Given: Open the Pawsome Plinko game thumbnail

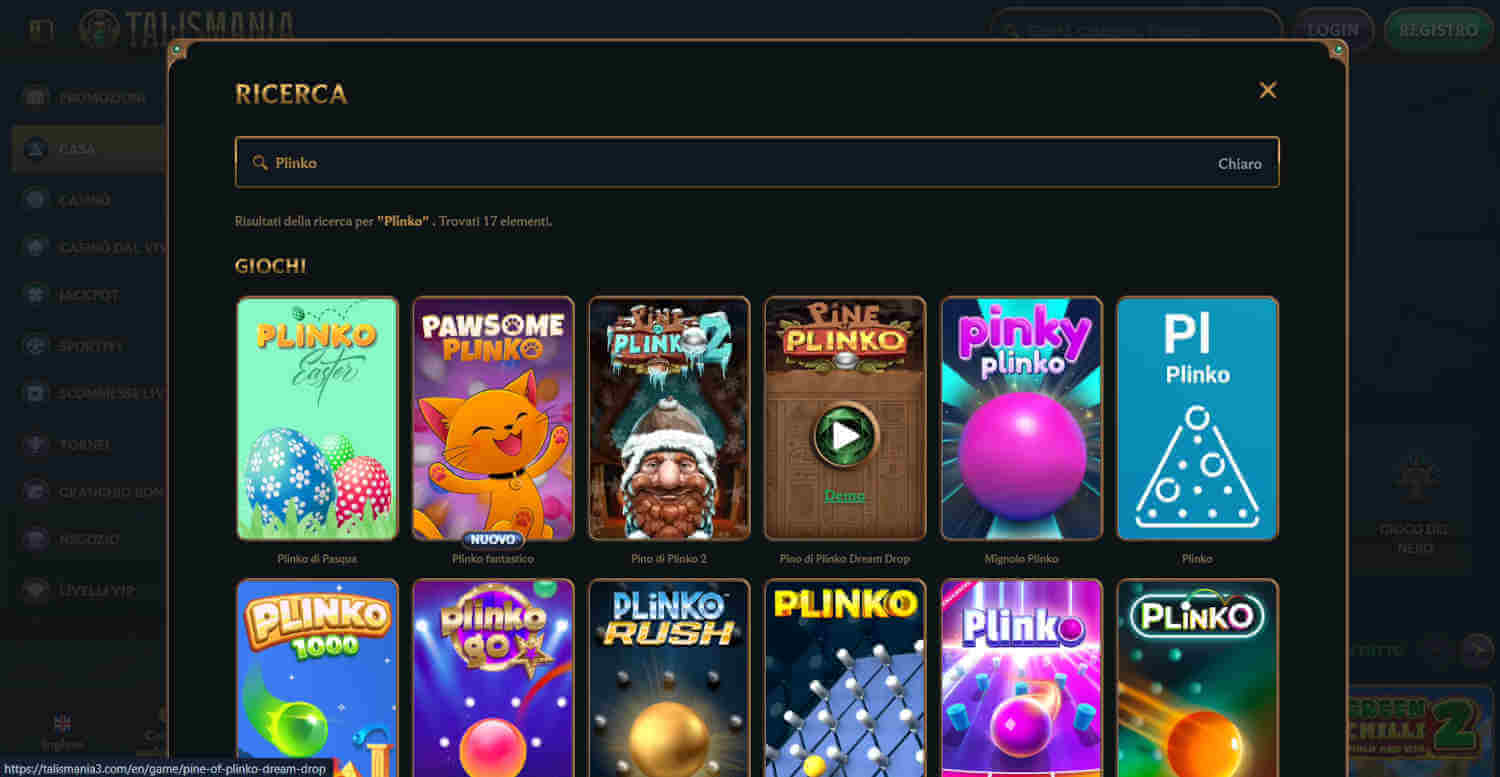Looking at the screenshot, I should coord(493,418).
